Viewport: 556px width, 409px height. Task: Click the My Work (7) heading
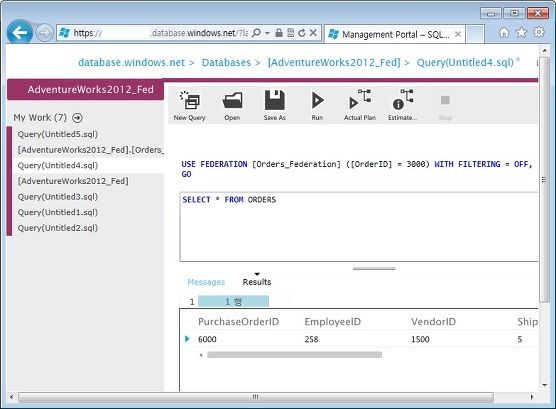(x=40, y=117)
